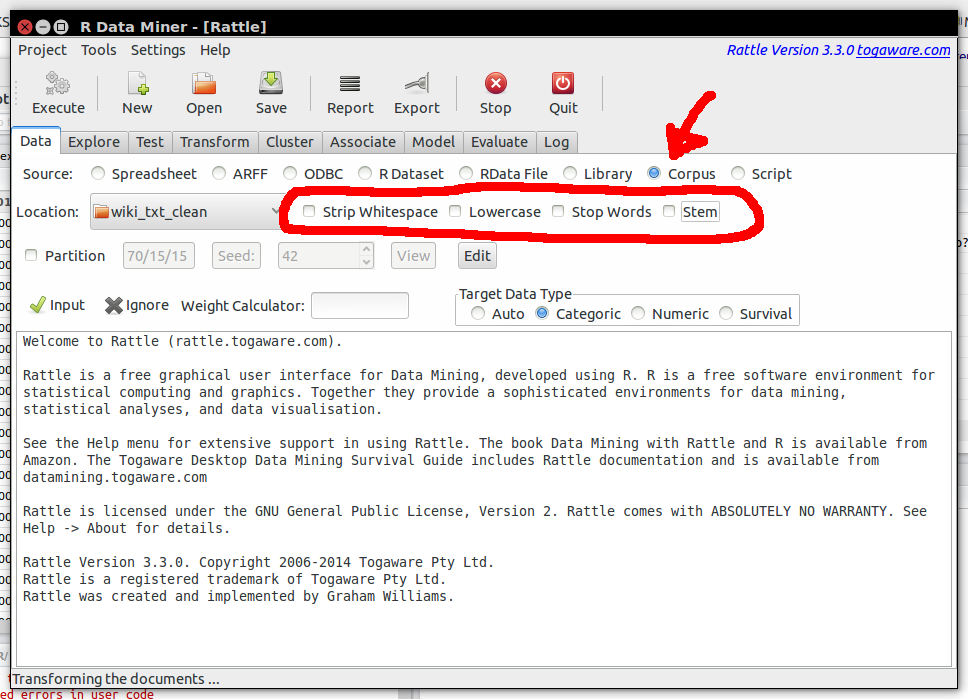Select the Library source radio button
The image size is (968, 699).
(570, 174)
